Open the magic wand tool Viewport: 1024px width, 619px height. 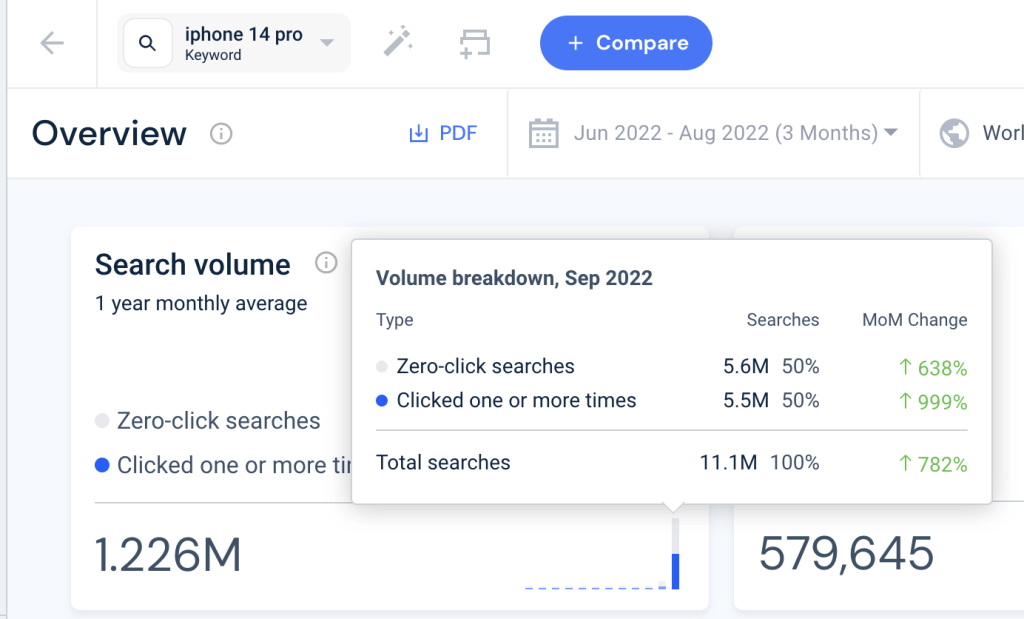coord(398,42)
